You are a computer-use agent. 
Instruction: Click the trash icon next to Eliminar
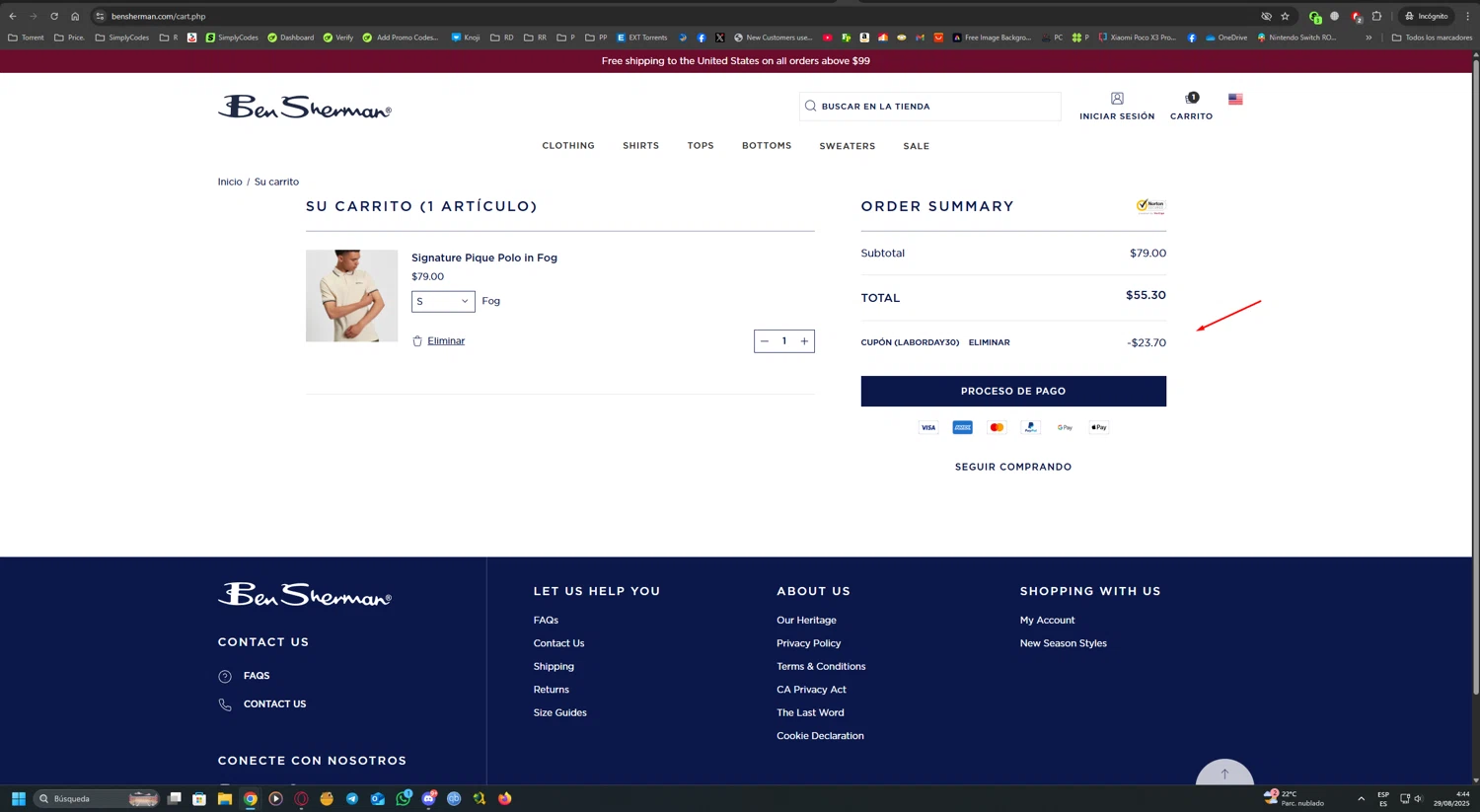tap(417, 341)
